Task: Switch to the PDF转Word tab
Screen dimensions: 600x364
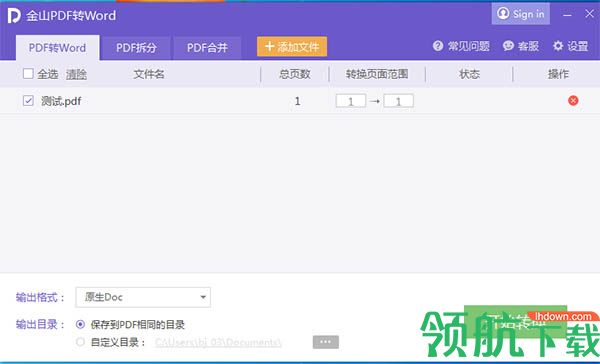Action: tap(57, 48)
